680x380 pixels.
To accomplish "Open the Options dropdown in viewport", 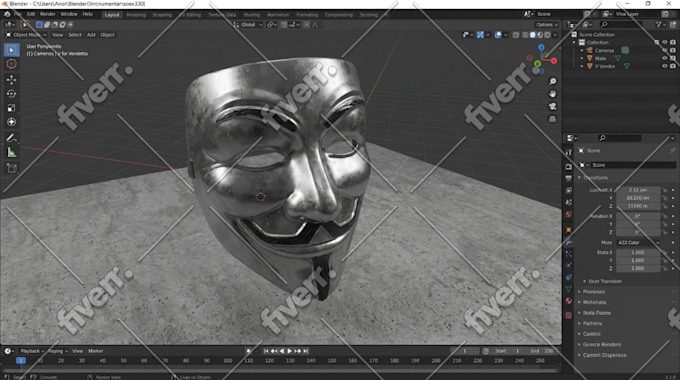I will [546, 25].
